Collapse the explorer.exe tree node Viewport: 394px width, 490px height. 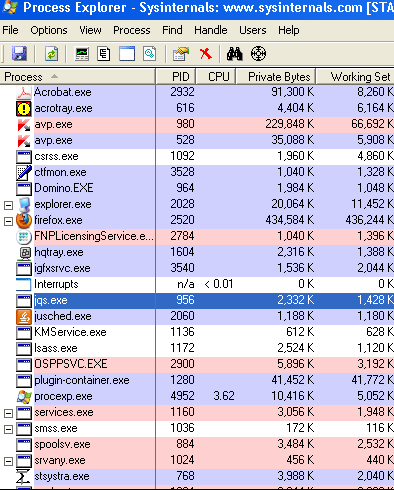(x=8, y=205)
